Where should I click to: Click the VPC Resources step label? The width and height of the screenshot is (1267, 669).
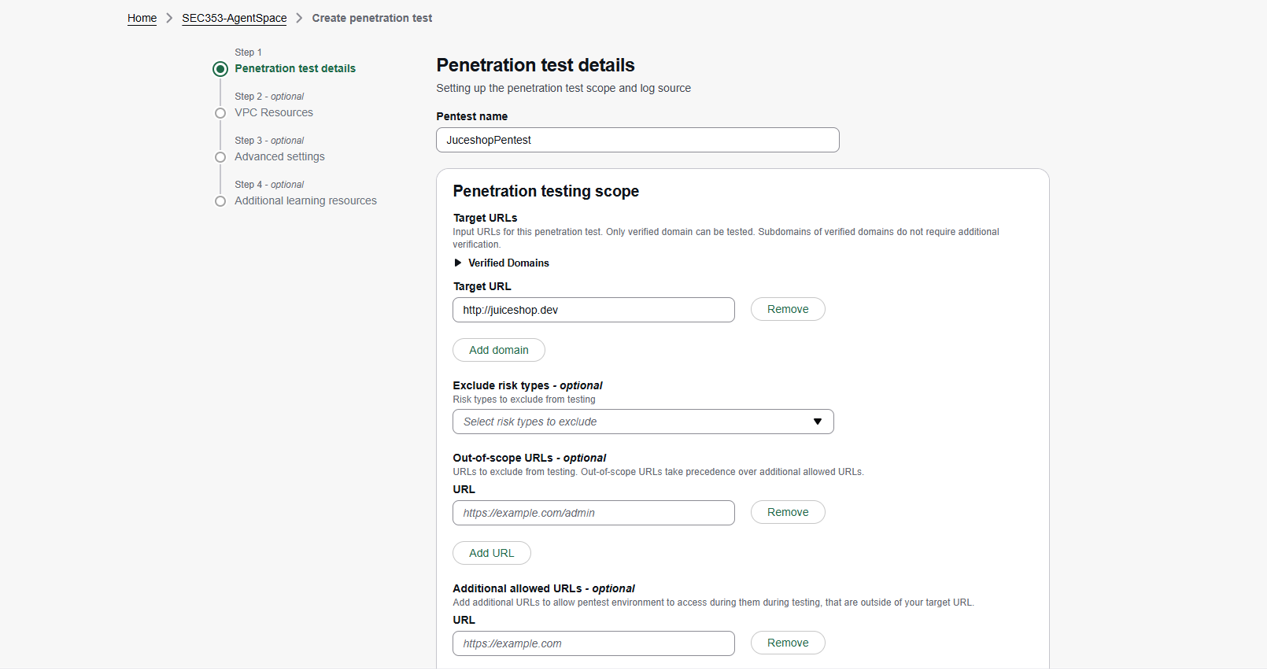pos(274,113)
